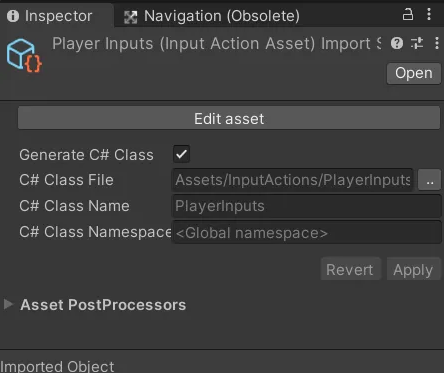
Task: Click the Inspector info icon
Action: (x=13, y=16)
